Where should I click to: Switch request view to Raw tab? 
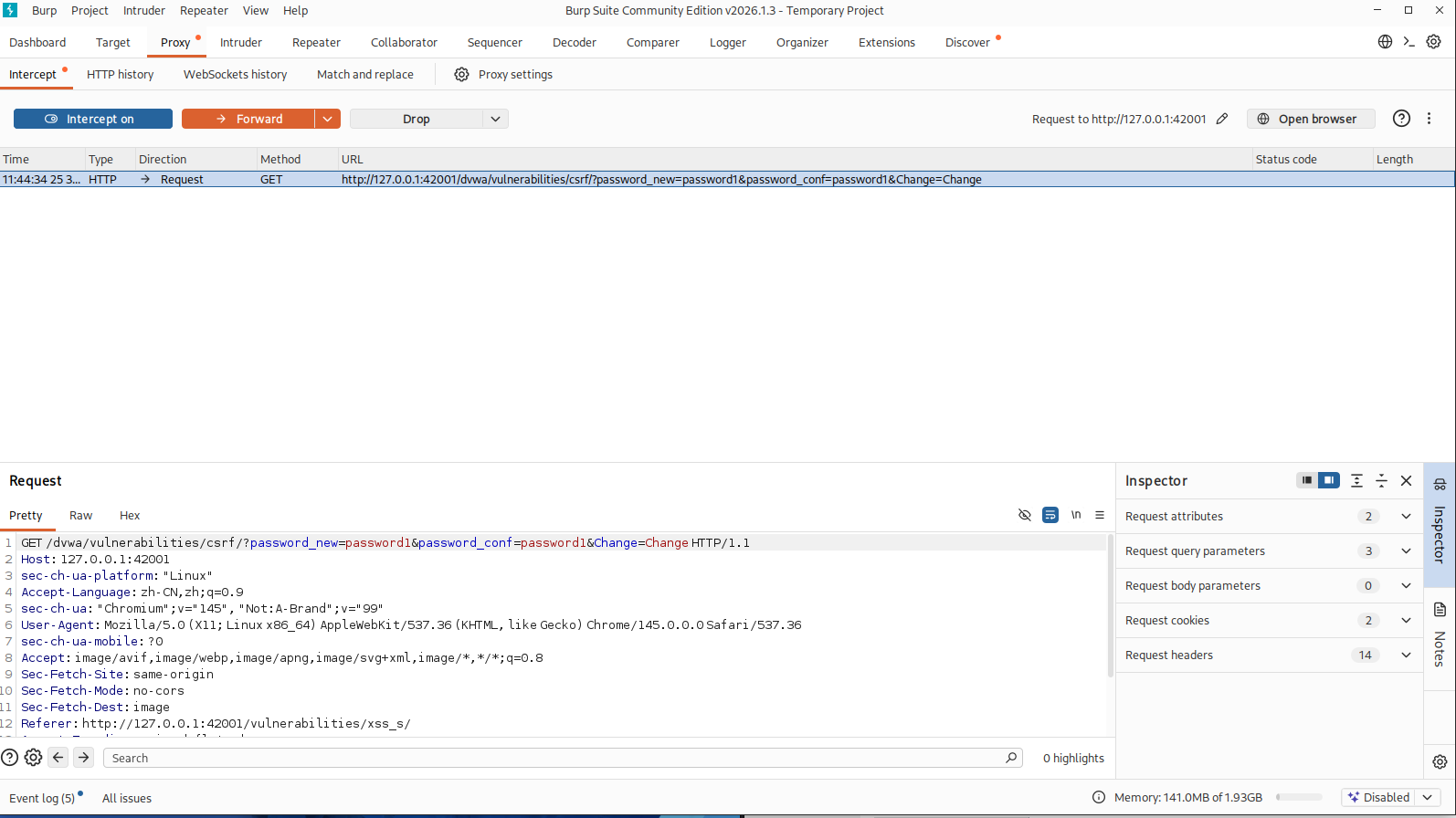pos(81,515)
